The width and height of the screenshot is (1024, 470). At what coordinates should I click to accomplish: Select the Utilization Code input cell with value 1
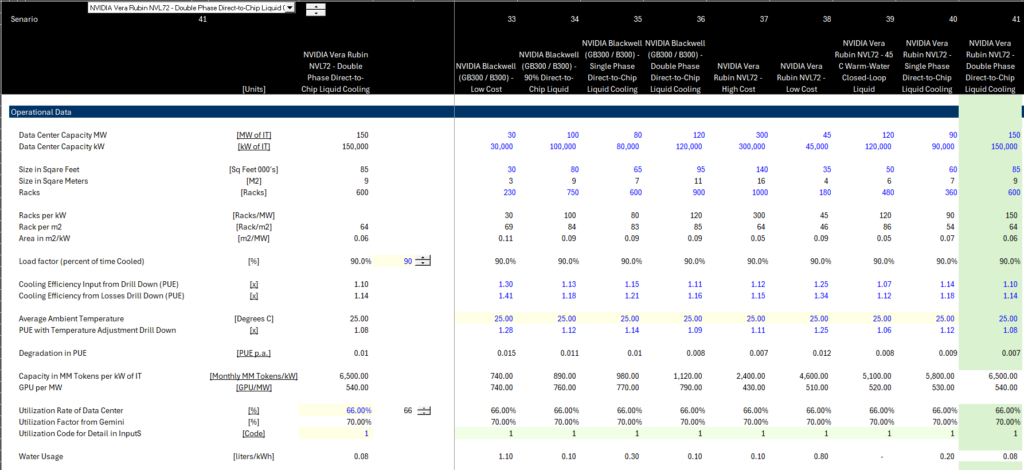(x=336, y=433)
